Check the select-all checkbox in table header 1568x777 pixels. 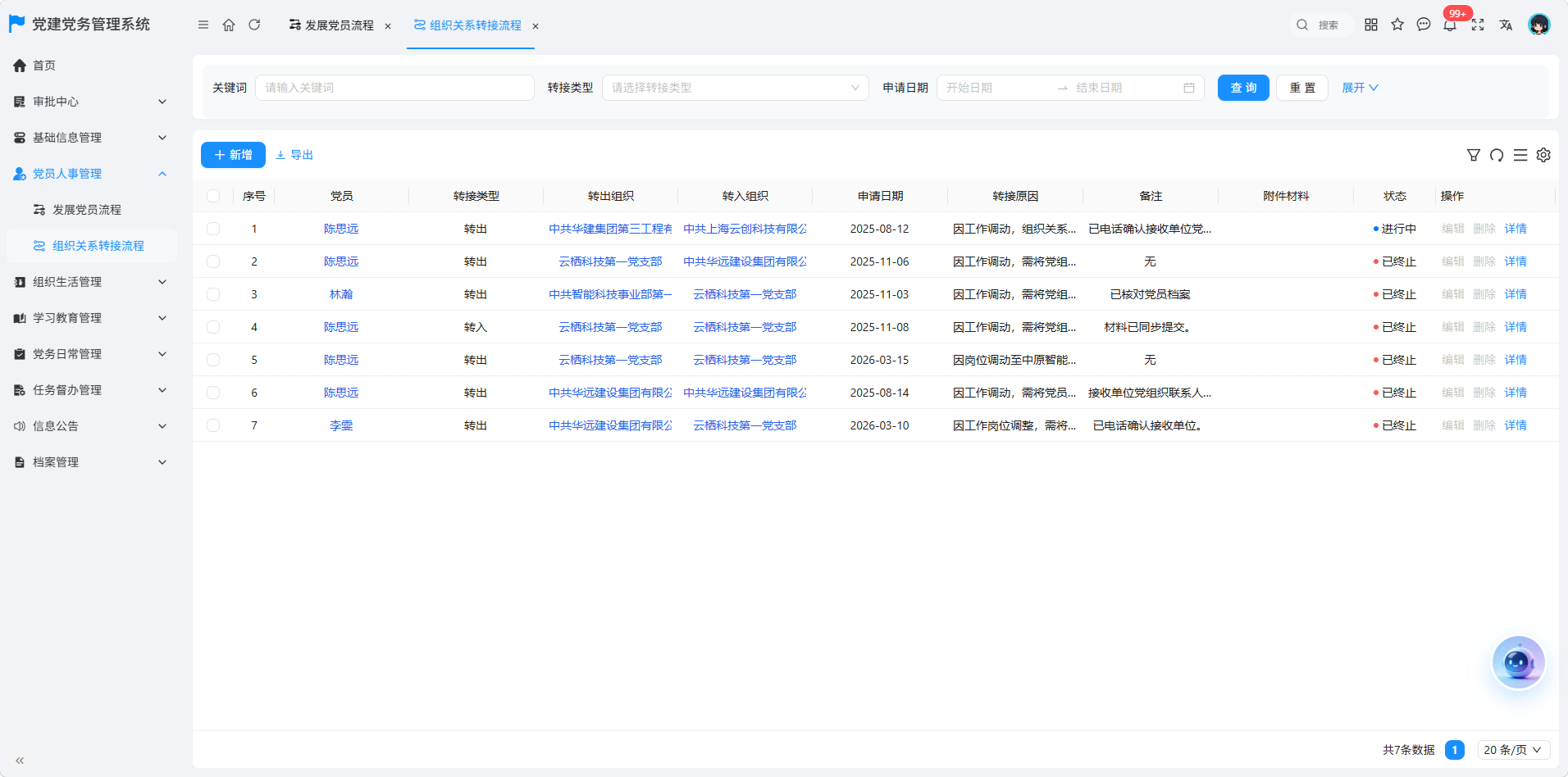(213, 196)
